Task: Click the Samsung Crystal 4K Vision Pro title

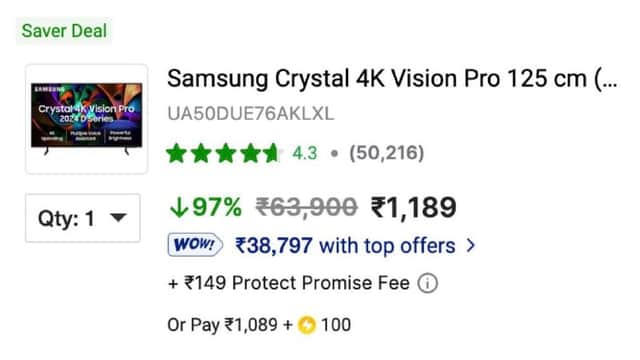Action: coord(392,78)
